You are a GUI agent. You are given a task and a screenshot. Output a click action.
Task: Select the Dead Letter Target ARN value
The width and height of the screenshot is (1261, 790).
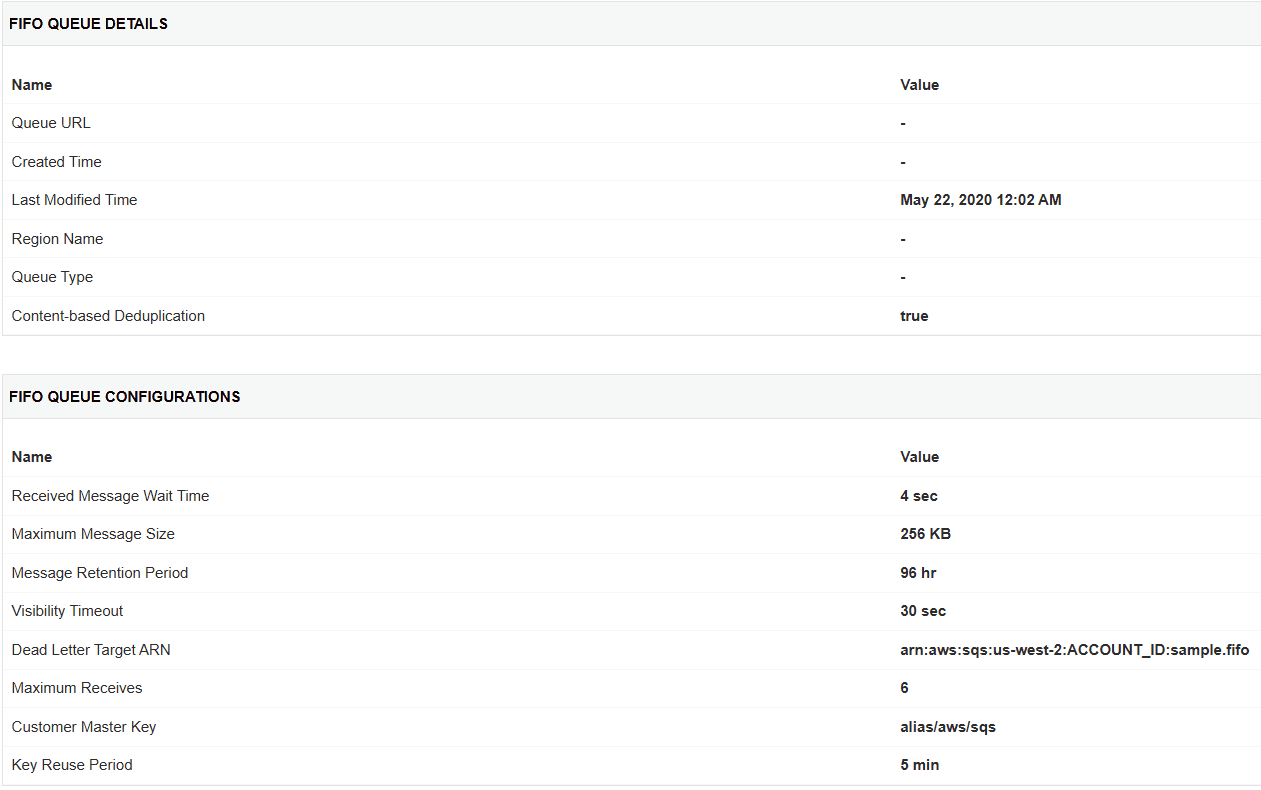pos(1075,650)
